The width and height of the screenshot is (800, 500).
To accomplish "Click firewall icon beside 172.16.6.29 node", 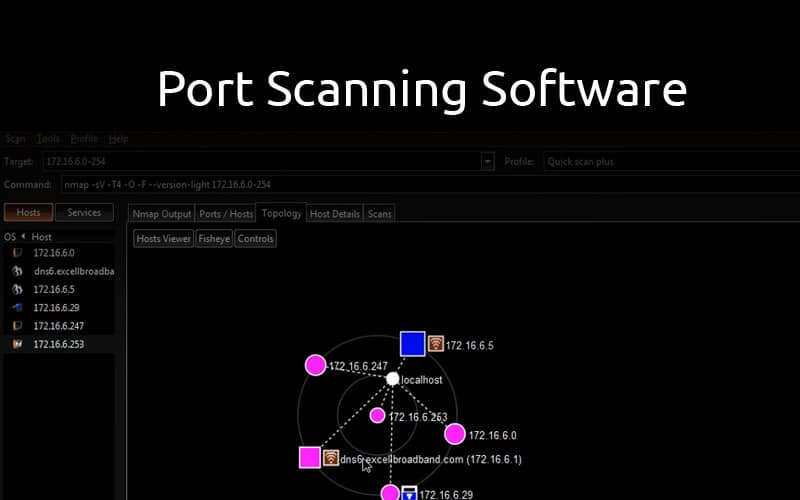I will 409,493.
